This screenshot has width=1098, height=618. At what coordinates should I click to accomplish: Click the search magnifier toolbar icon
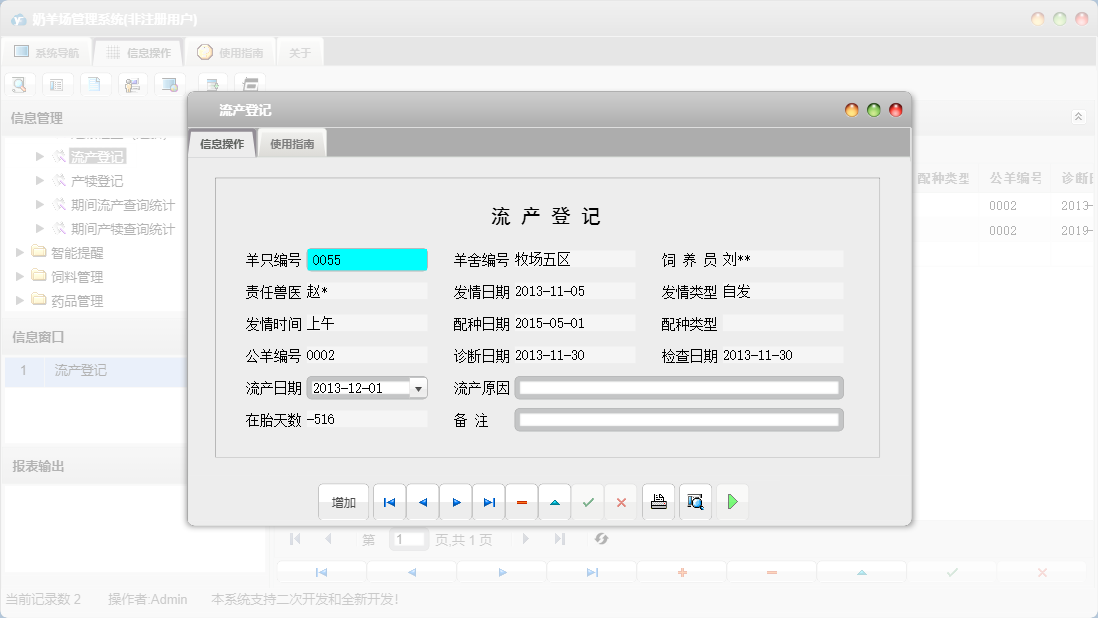(20, 85)
